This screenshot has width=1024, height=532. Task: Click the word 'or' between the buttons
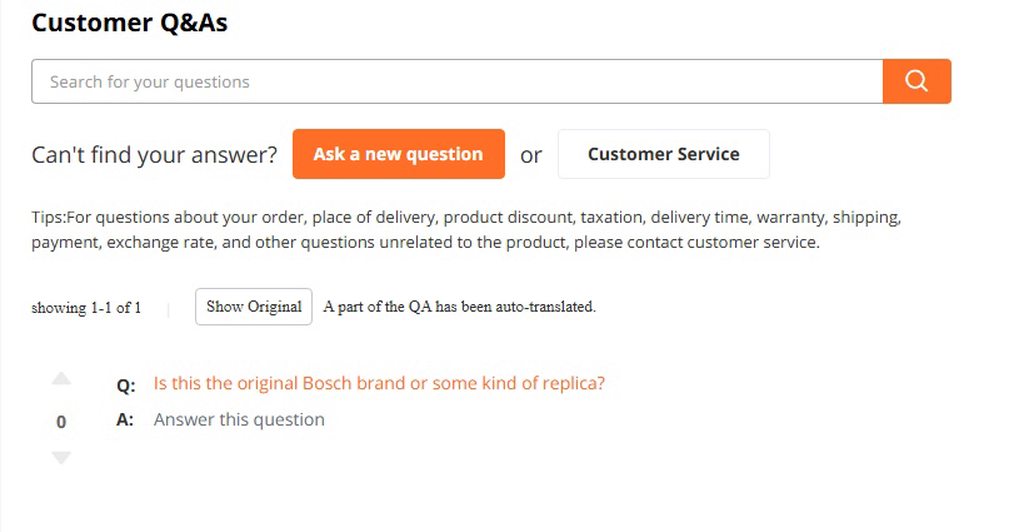(x=531, y=155)
